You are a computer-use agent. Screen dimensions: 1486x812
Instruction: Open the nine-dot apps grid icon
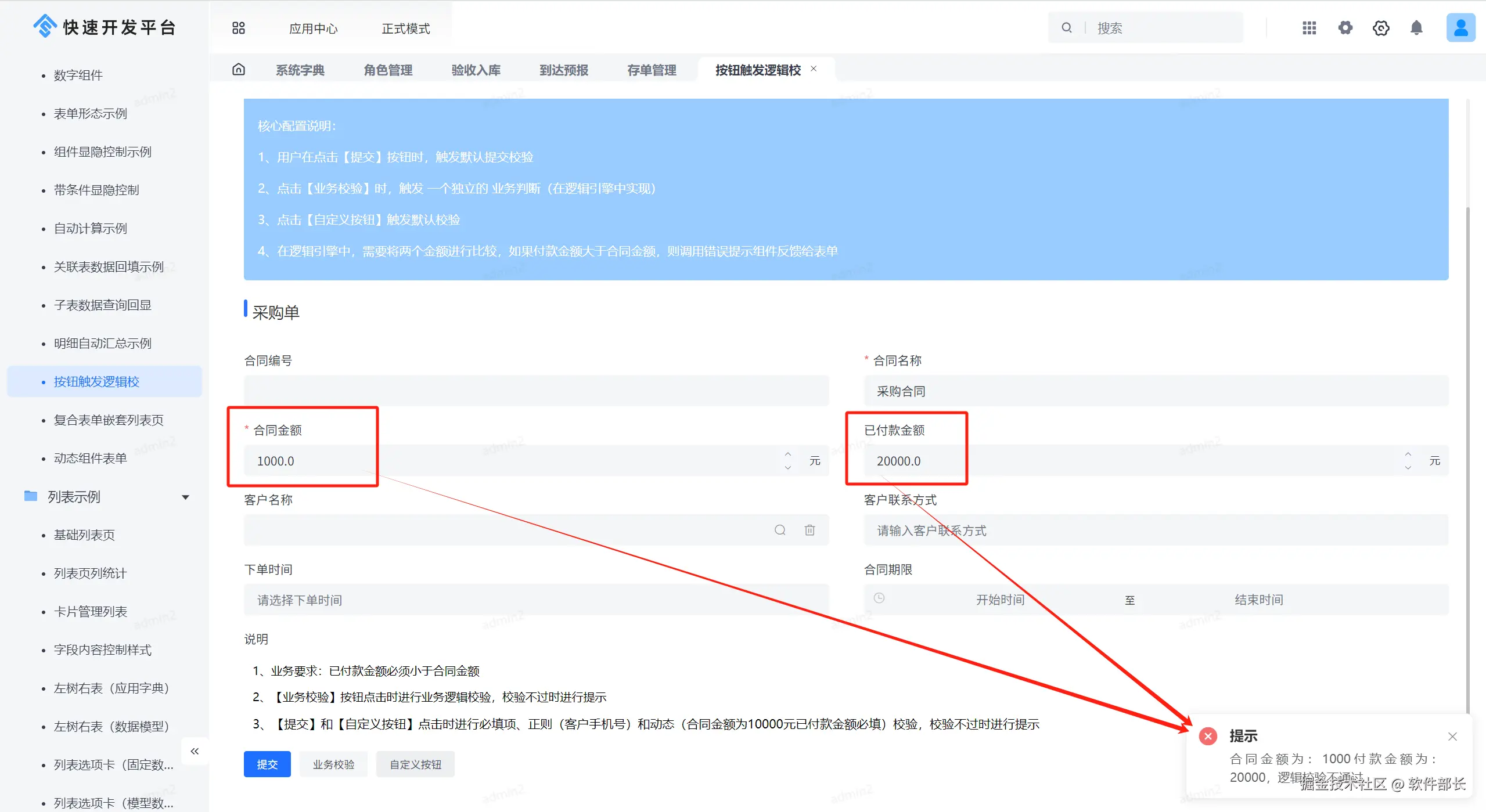coord(1309,28)
